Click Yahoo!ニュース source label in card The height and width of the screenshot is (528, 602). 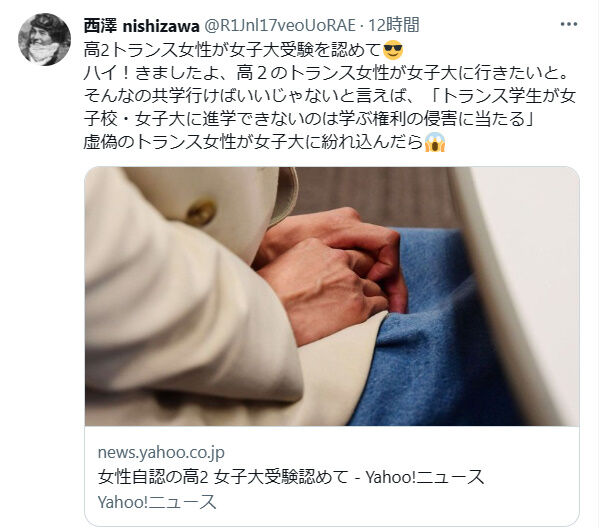coord(157,502)
